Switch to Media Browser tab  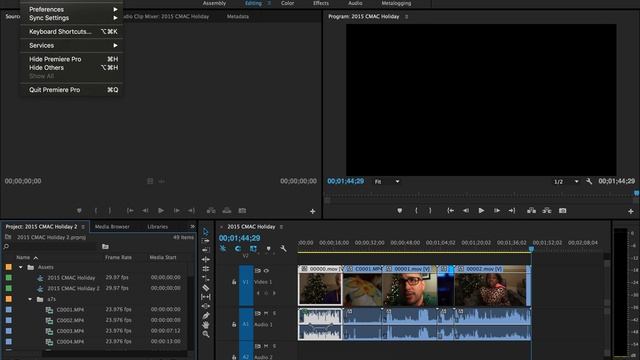point(112,227)
